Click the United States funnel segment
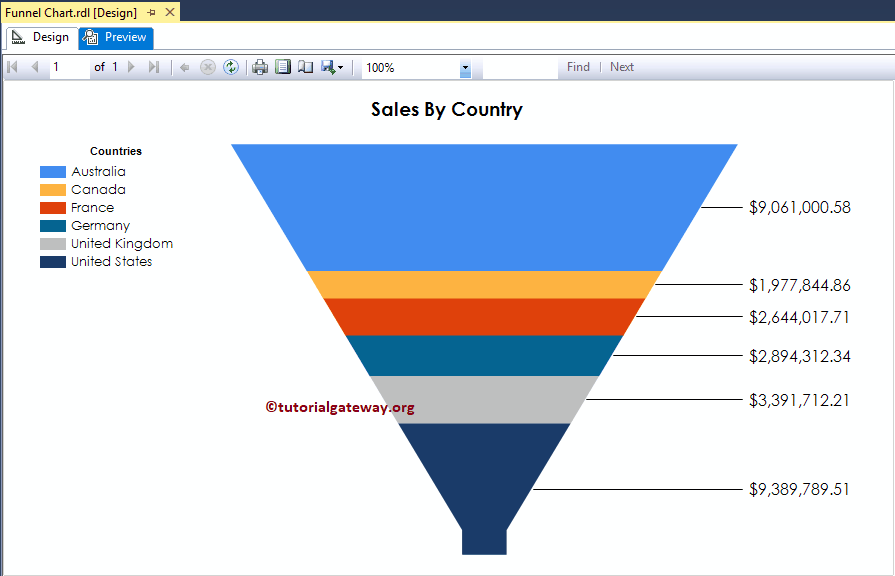895x576 pixels. click(484, 470)
